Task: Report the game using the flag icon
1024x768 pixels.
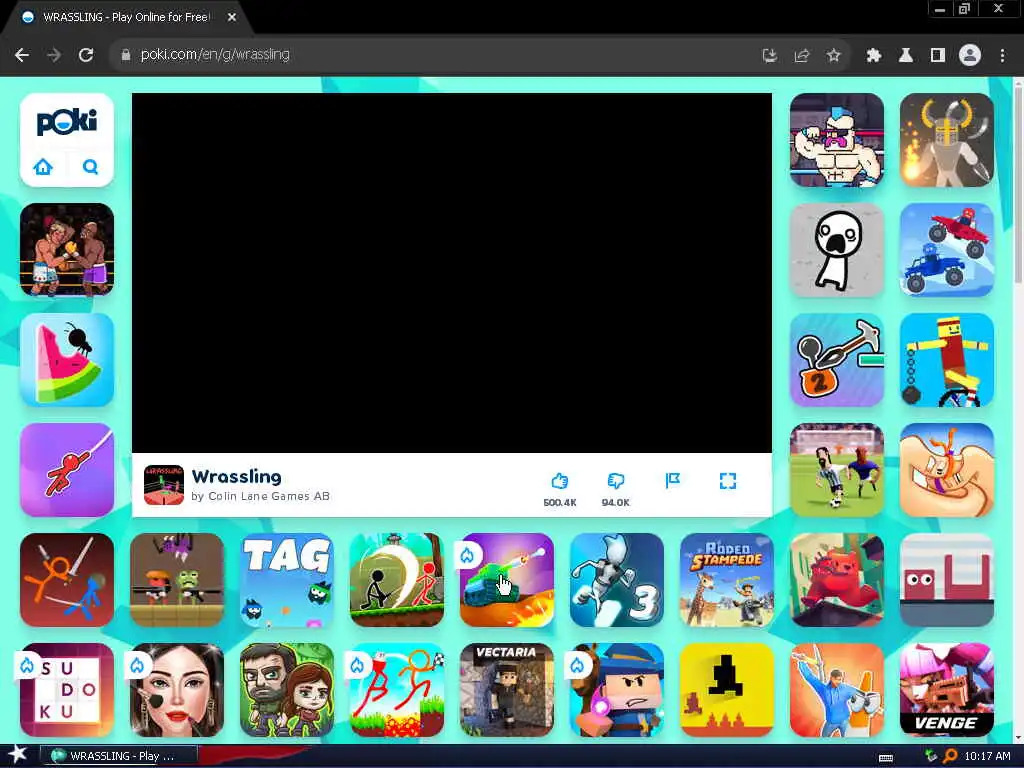Action: [x=673, y=481]
